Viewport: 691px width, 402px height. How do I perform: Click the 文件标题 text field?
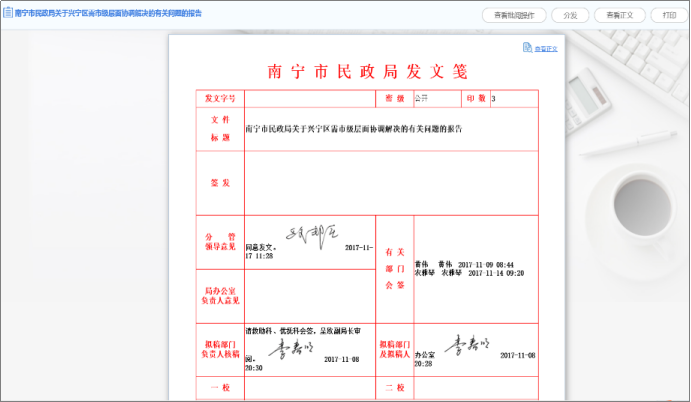[x=390, y=129]
